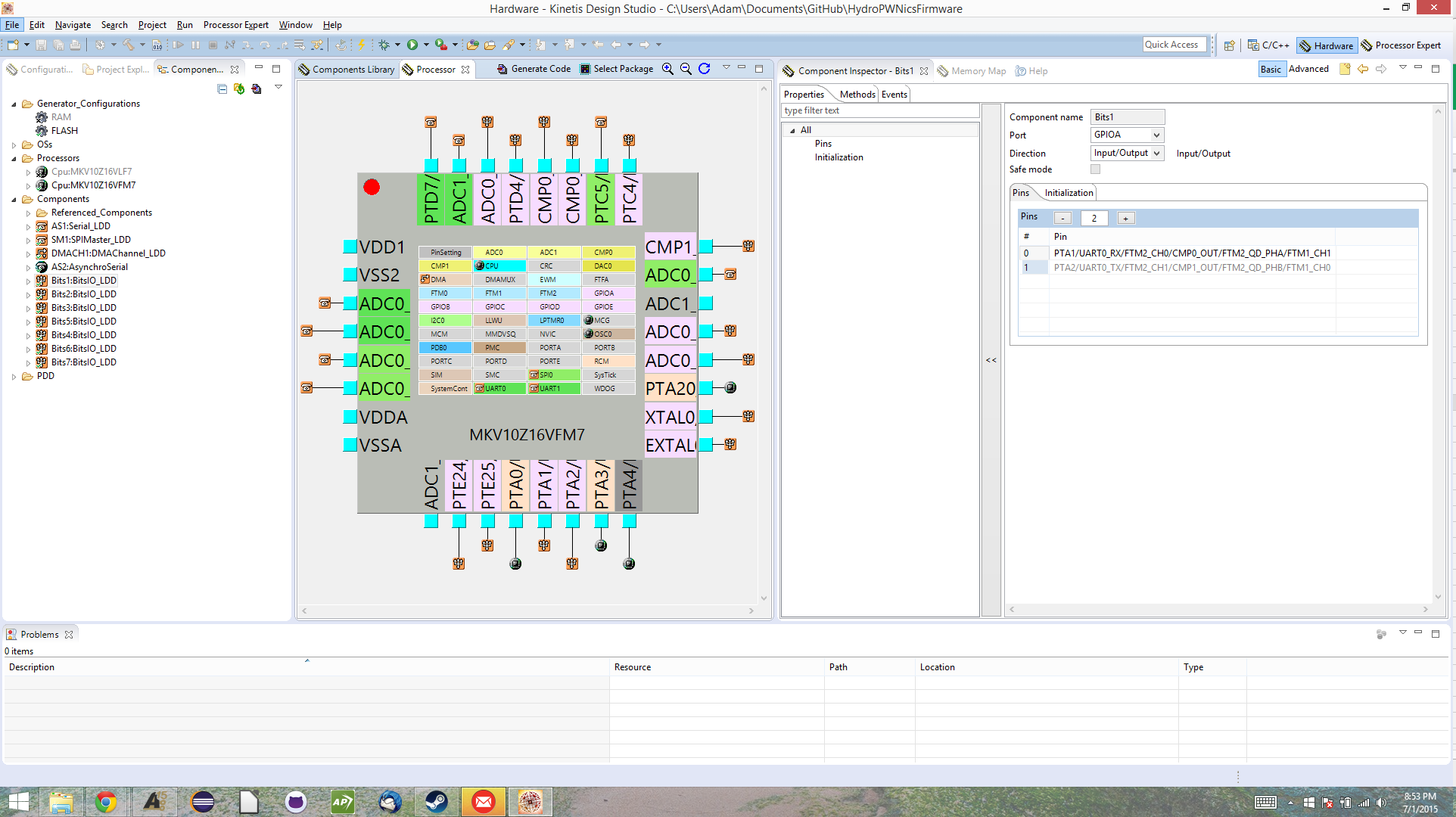This screenshot has width=1456, height=817.
Task: Click the Debug bug icon in toolbar
Action: tap(384, 45)
